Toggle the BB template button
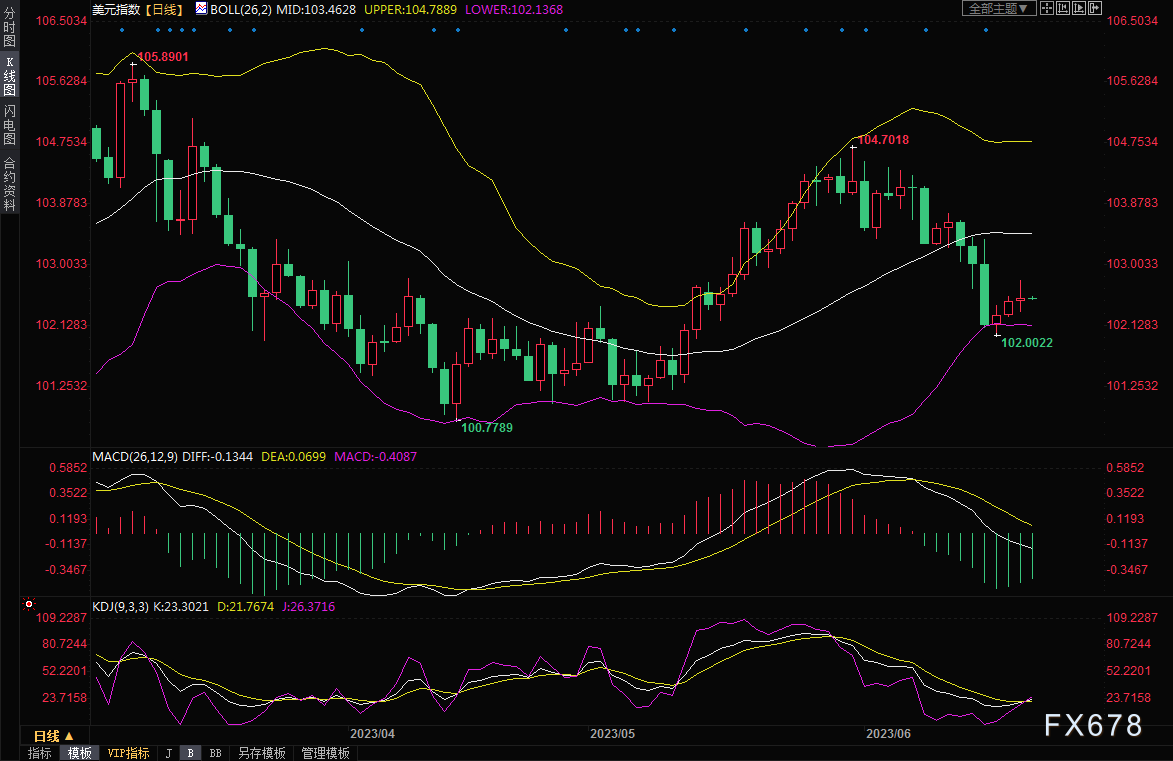 (214, 753)
